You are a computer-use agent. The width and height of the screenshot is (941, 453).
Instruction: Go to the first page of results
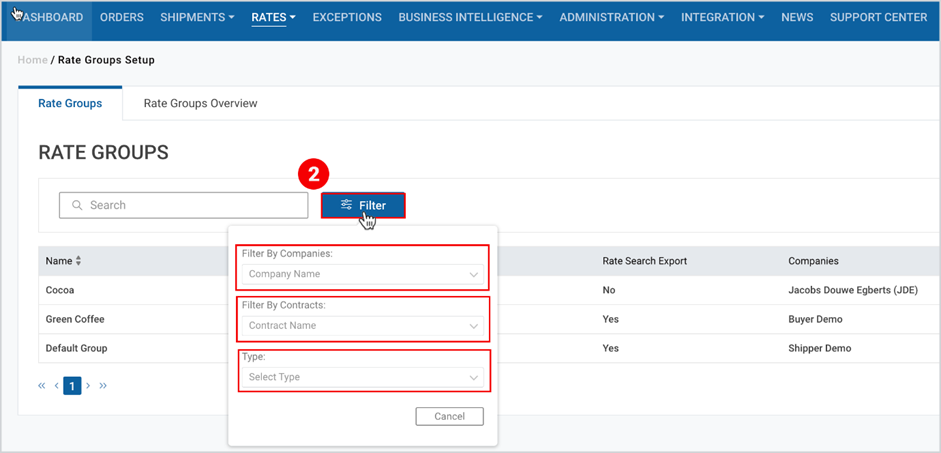(x=41, y=386)
